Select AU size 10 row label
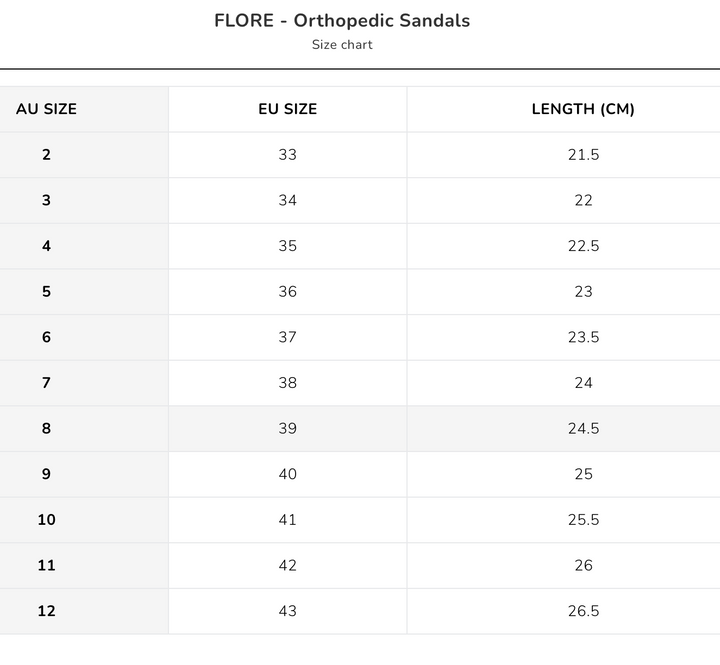The image size is (720, 665). [46, 520]
